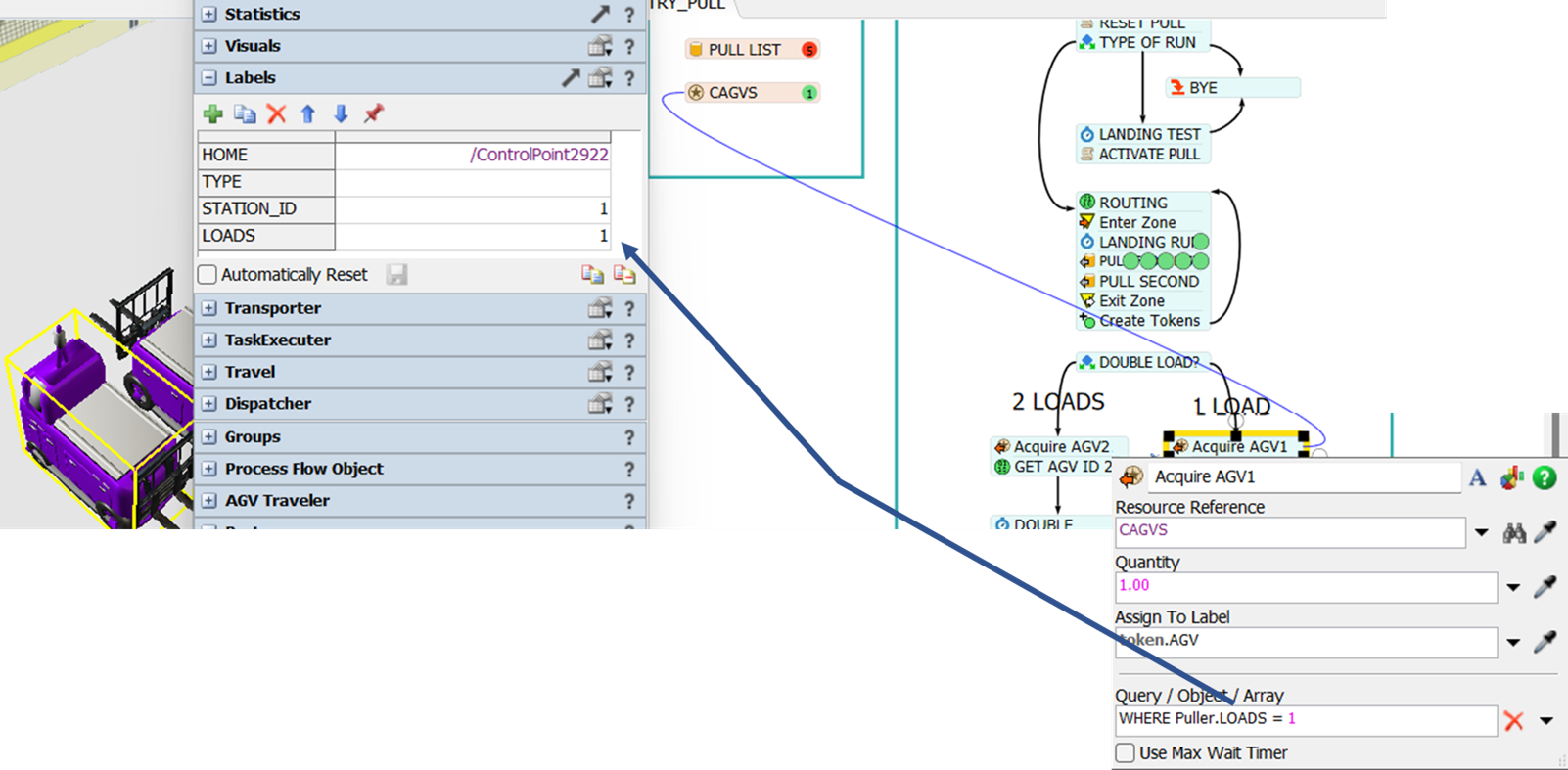Select the BYE sink activity
Viewport: 1568px width, 770px height.
click(x=1233, y=88)
